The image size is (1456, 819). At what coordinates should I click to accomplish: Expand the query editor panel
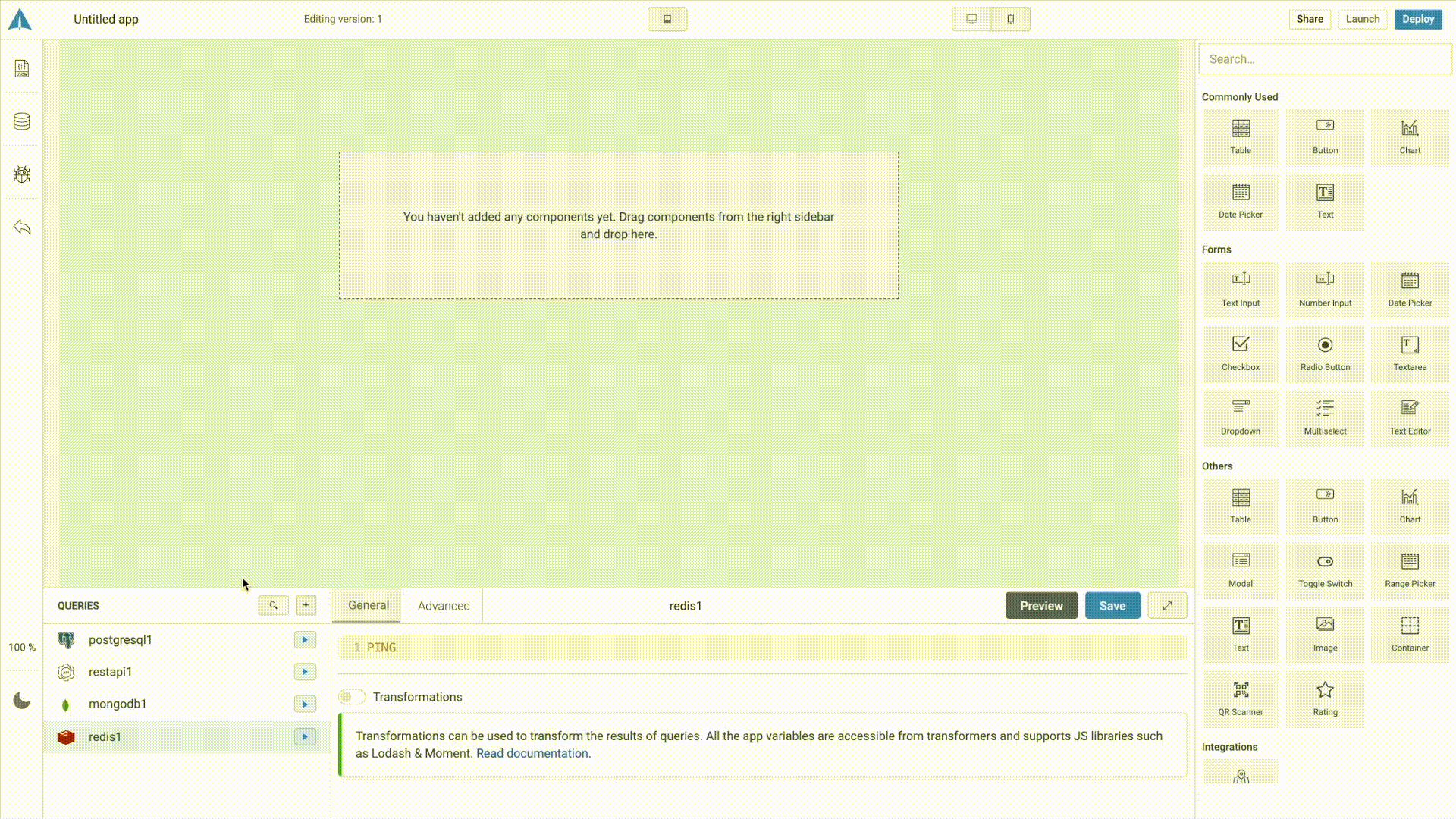coord(1167,606)
